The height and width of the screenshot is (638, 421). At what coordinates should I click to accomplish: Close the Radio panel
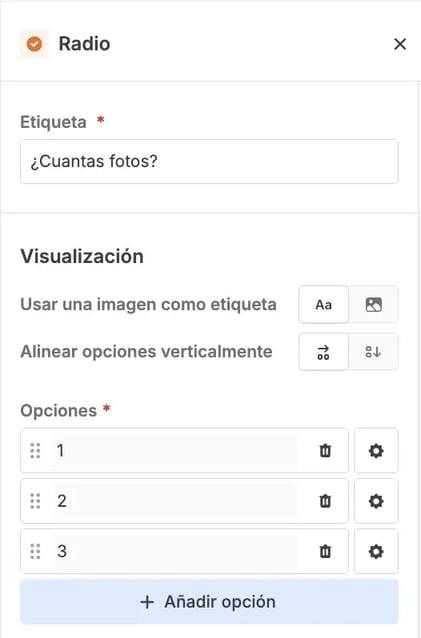tap(400, 44)
